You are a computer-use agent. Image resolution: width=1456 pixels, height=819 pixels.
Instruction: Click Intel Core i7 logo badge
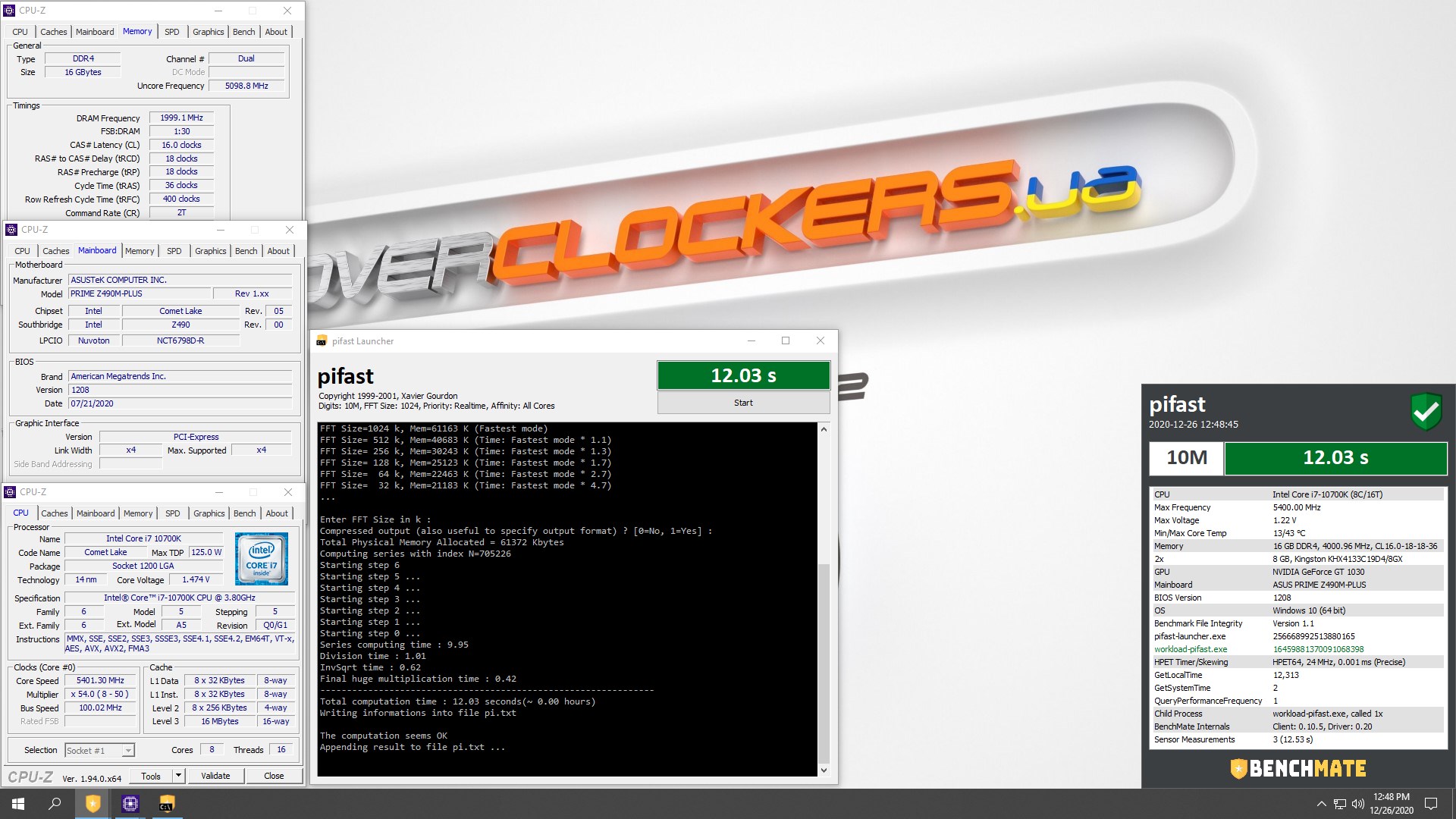[x=261, y=559]
